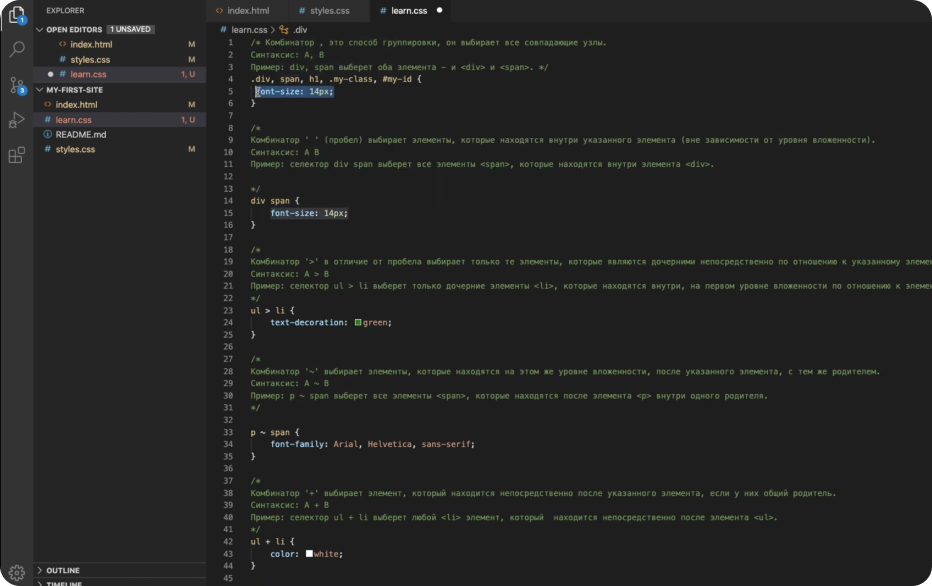Screen dimensions: 932x586
Task: Open the Extensions view
Action: [x=17, y=155]
